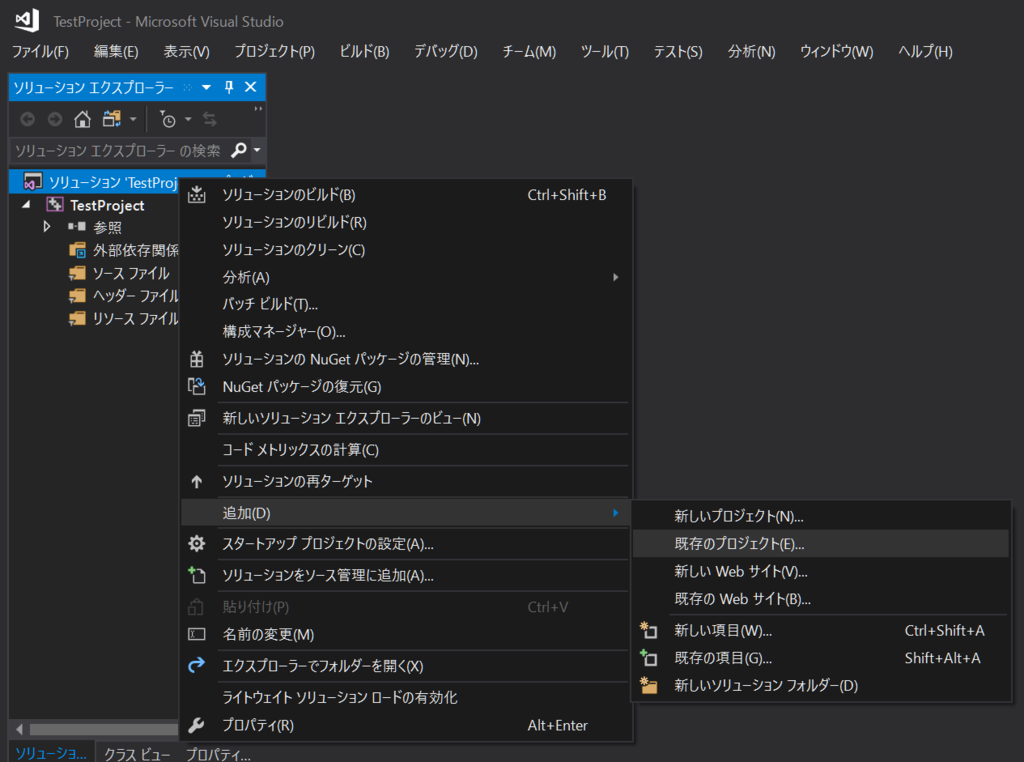Click the Solution Explorer Forward arrow icon
This screenshot has width=1024, height=762.
[x=55, y=119]
